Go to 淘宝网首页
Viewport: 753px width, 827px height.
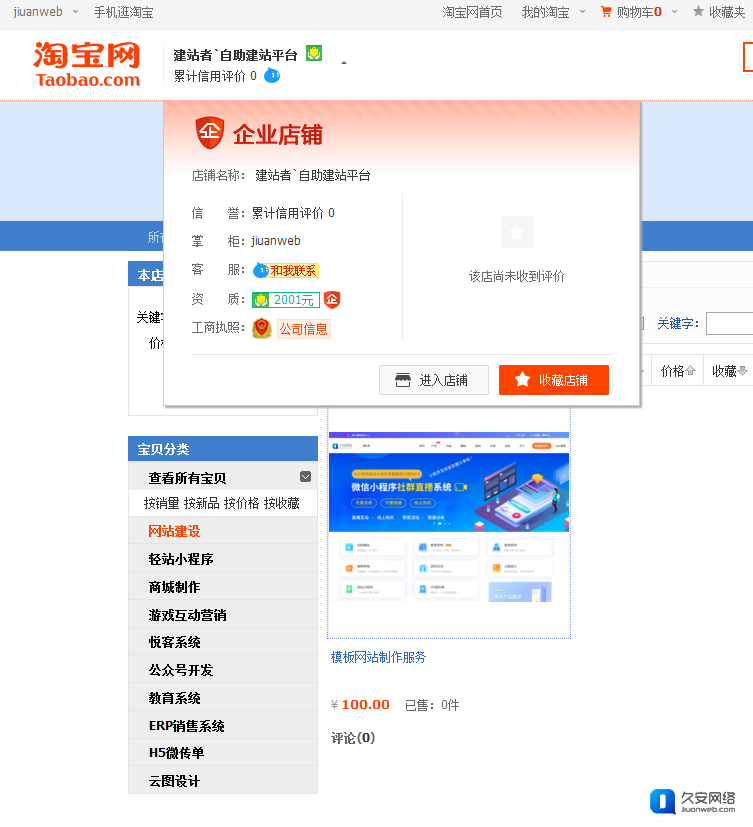click(x=472, y=12)
